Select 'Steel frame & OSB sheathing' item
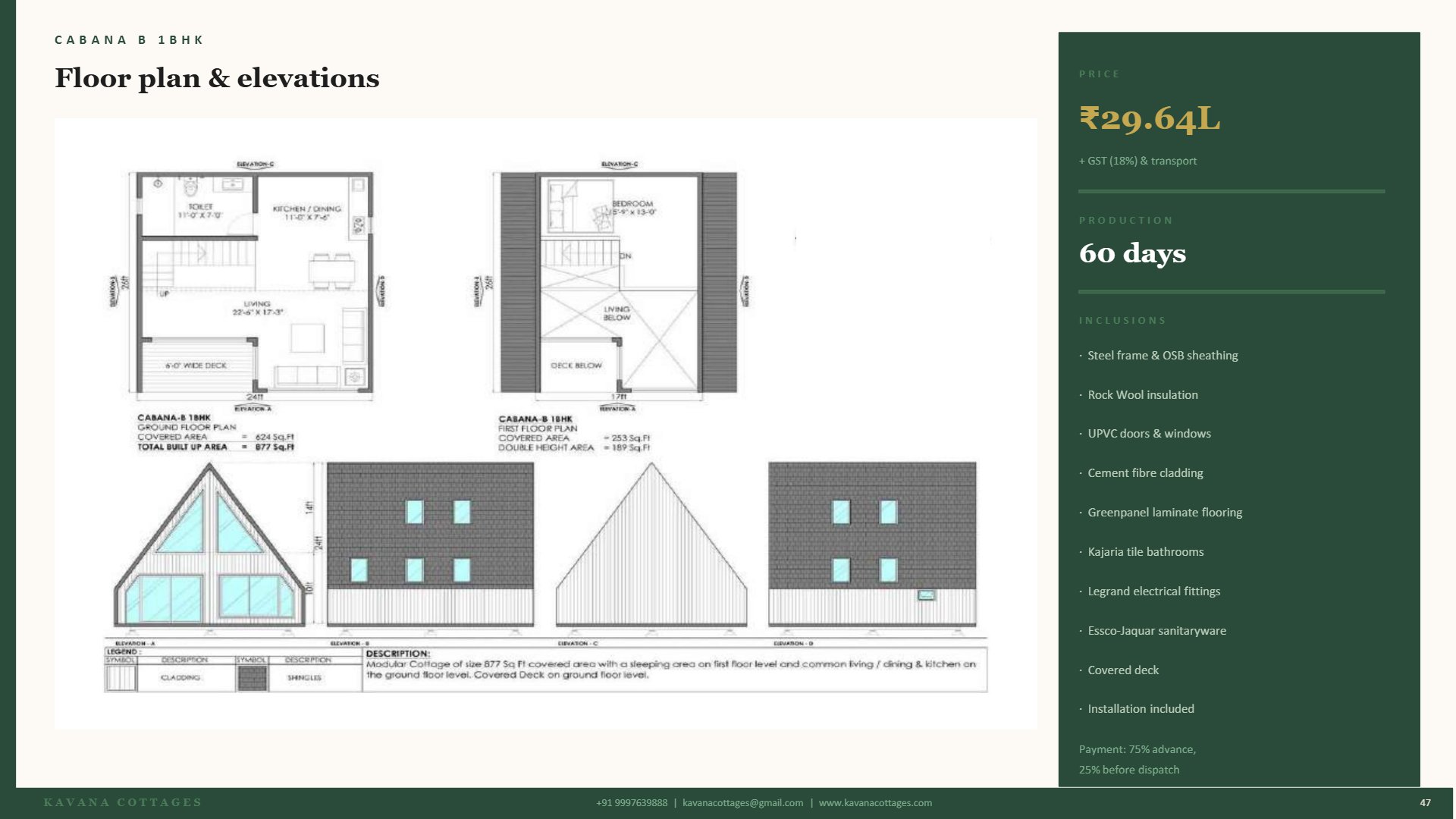The image size is (1456, 819). click(1163, 356)
